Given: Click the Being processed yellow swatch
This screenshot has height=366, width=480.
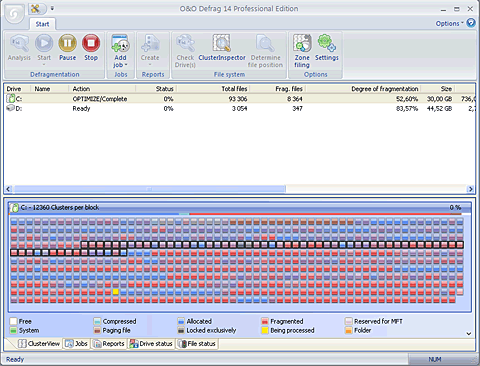Looking at the screenshot, I should (x=265, y=330).
